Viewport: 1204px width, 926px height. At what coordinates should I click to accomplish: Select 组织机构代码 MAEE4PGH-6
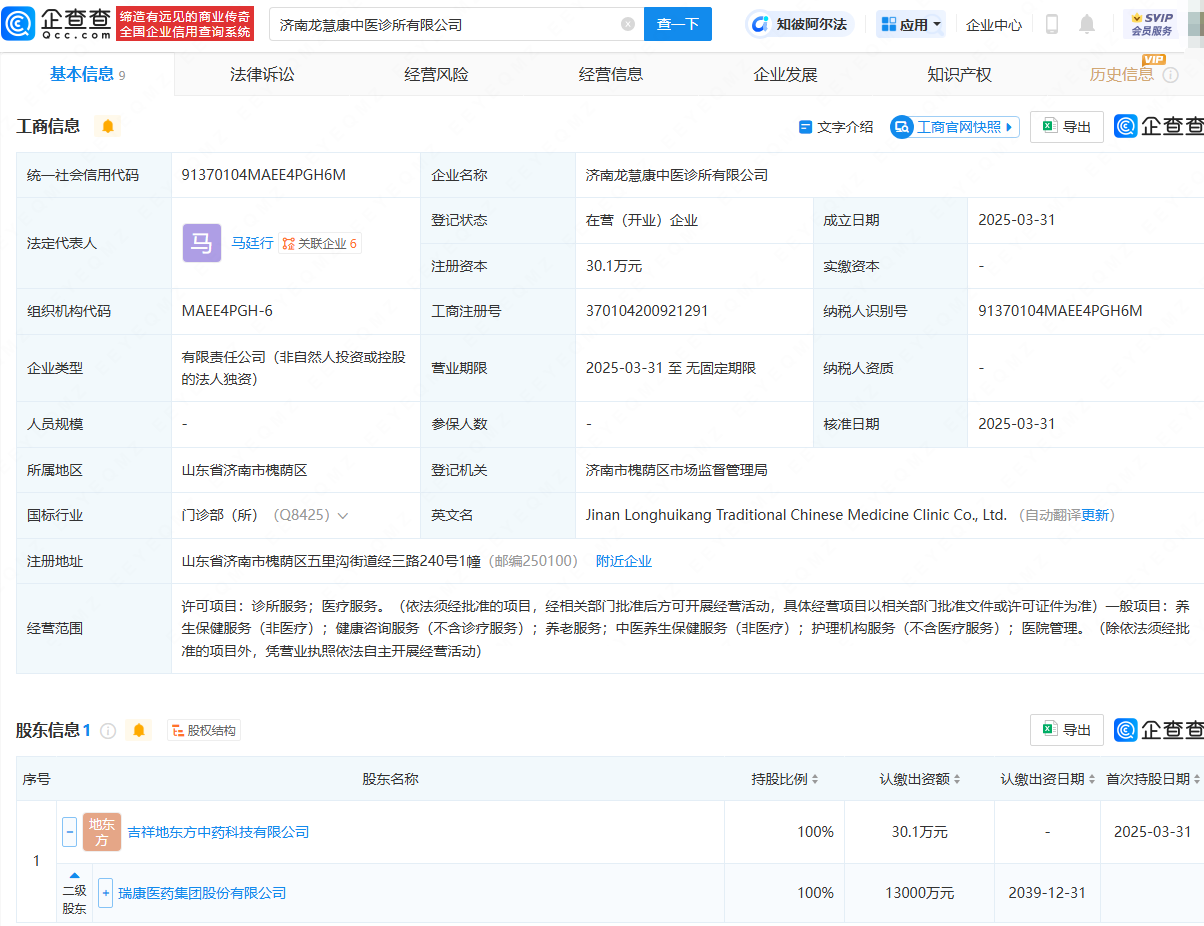[x=227, y=311]
